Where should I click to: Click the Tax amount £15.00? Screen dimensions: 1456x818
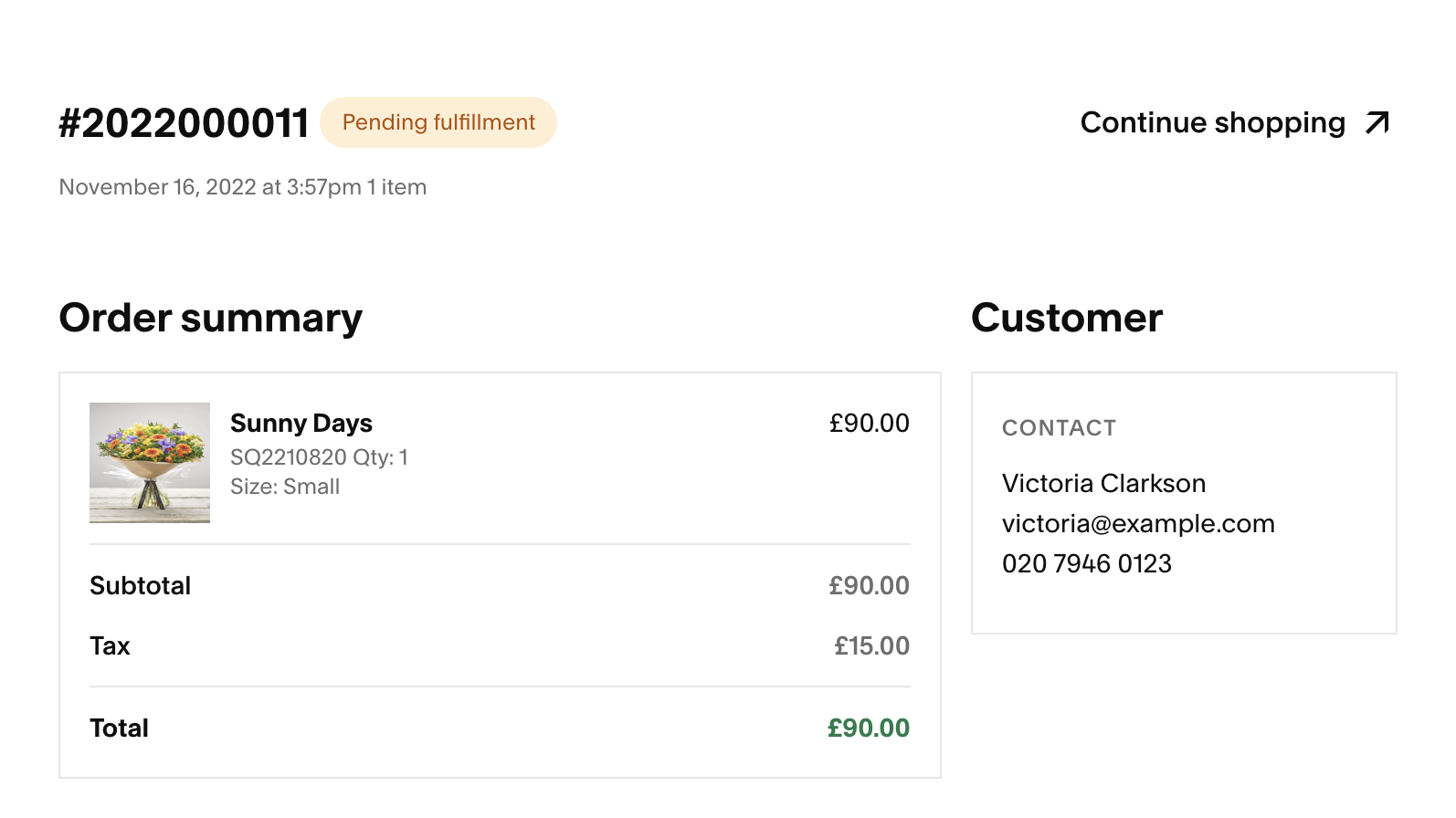pyautogui.click(x=872, y=646)
